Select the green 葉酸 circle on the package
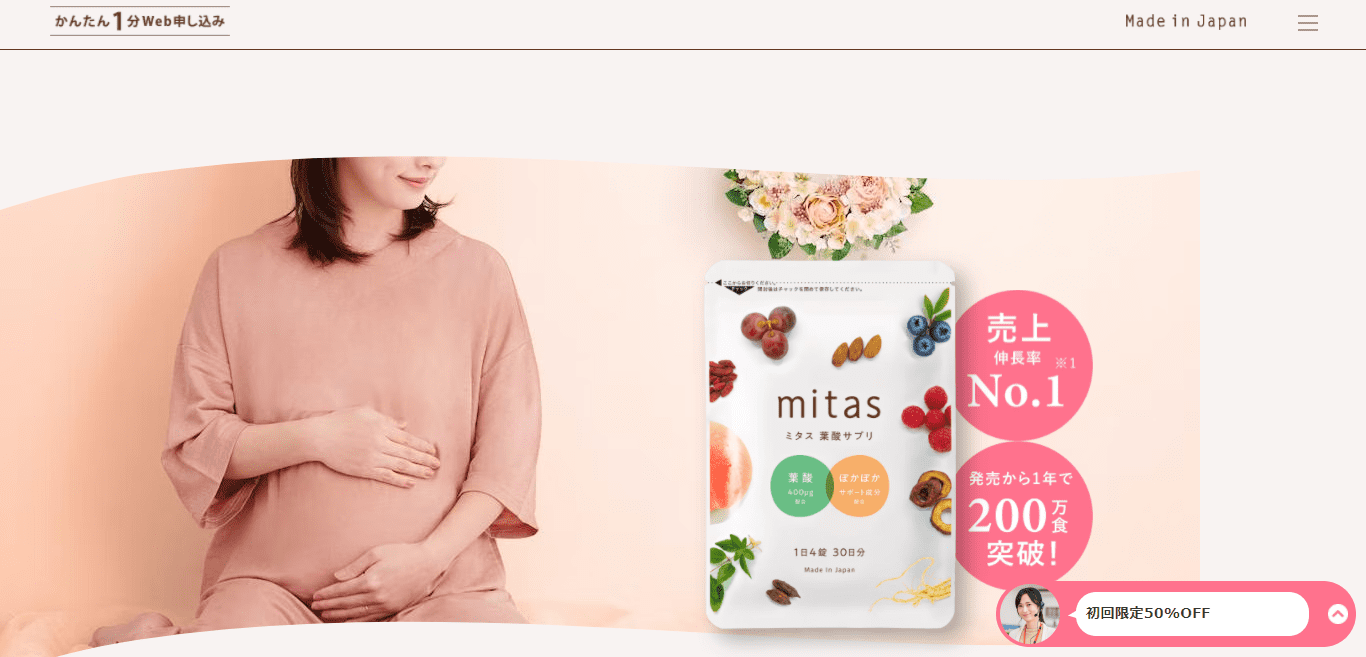Screen dimensions: 1366x657 (x=802, y=486)
